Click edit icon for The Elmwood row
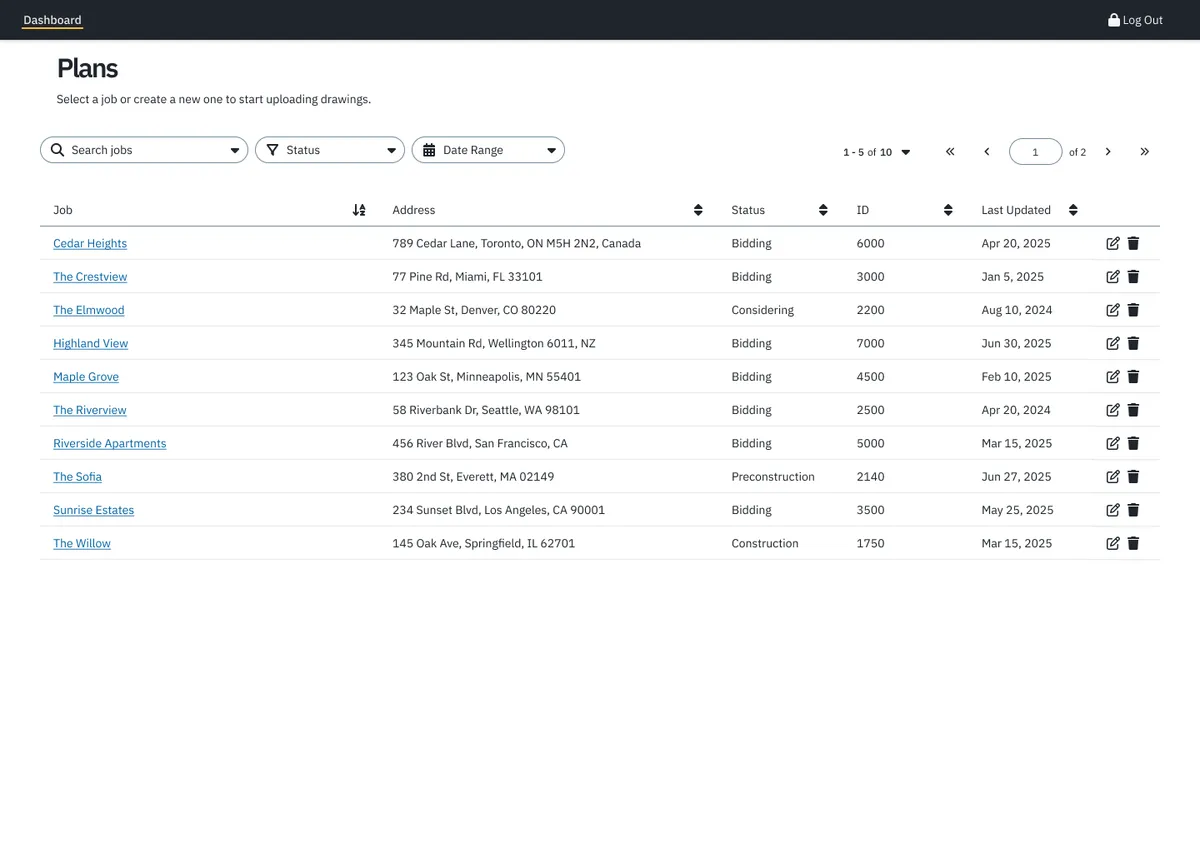Image resolution: width=1200 pixels, height=853 pixels. point(1113,310)
